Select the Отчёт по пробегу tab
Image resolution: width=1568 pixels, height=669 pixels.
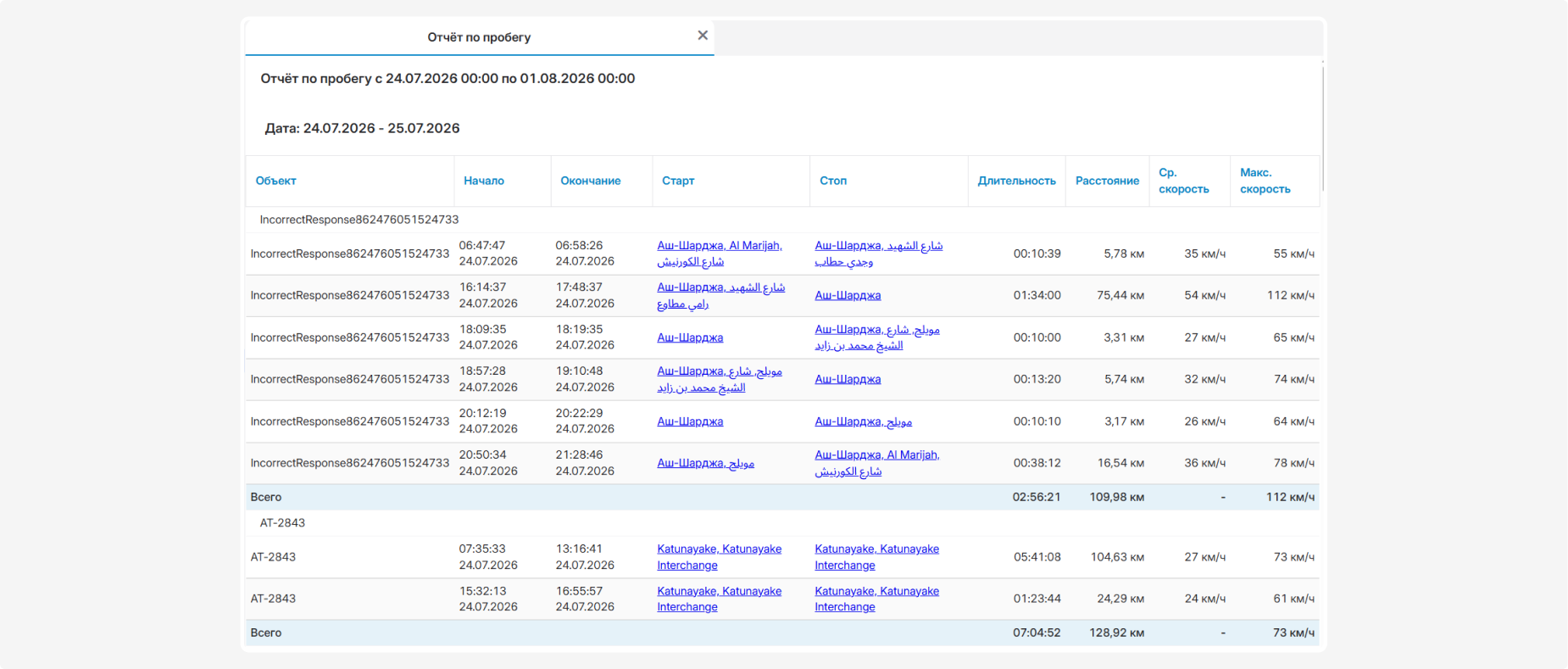[479, 37]
